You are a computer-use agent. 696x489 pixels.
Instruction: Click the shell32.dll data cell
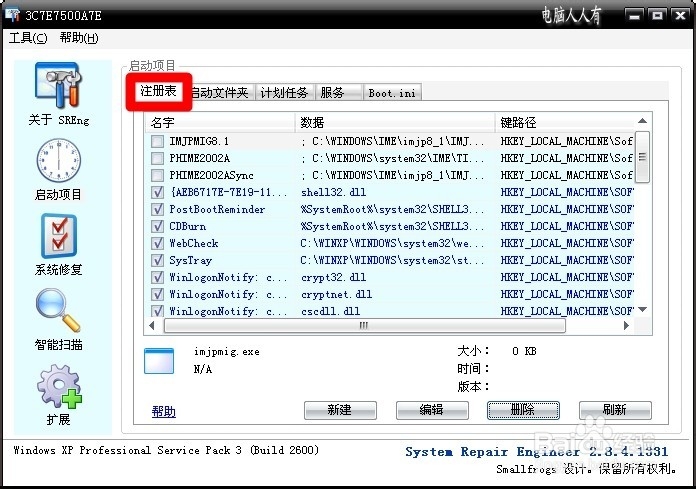(x=333, y=193)
